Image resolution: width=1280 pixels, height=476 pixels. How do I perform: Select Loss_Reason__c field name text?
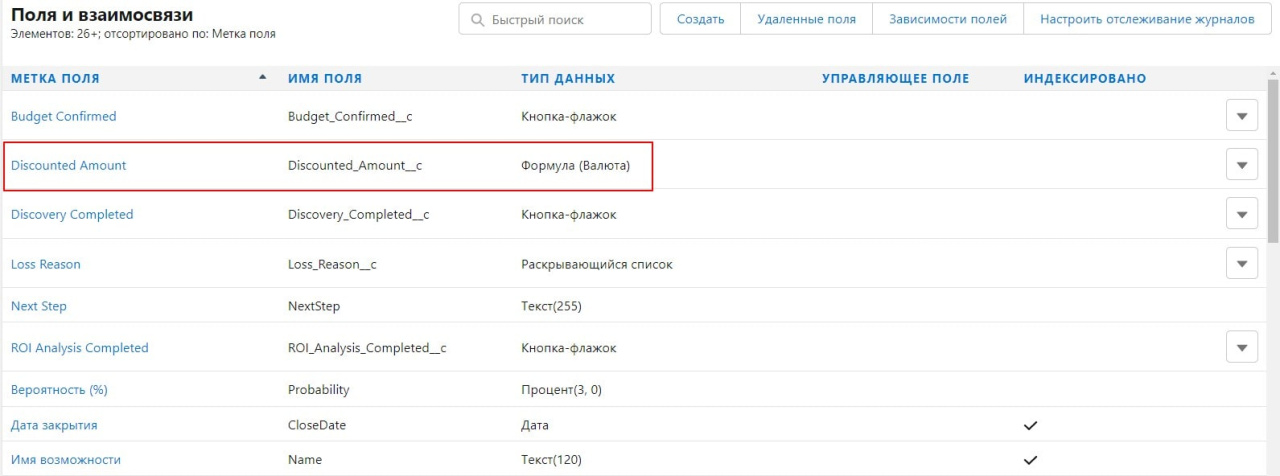pos(332,264)
